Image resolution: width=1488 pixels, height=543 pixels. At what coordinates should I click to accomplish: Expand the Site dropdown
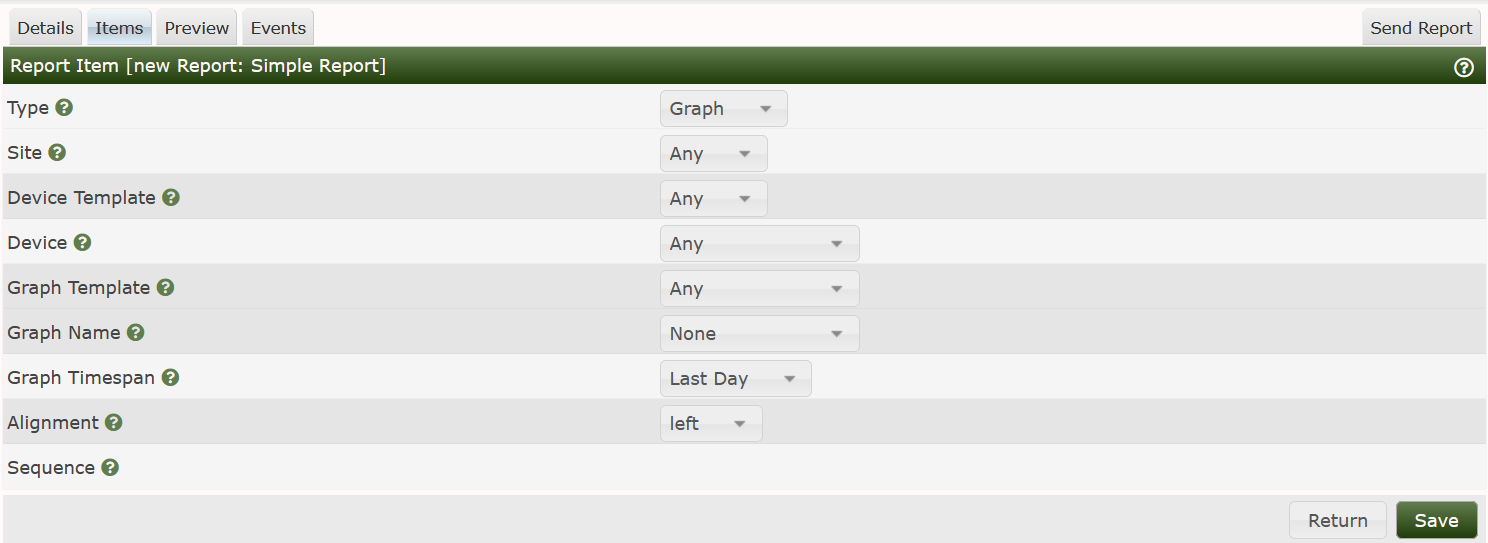click(713, 154)
